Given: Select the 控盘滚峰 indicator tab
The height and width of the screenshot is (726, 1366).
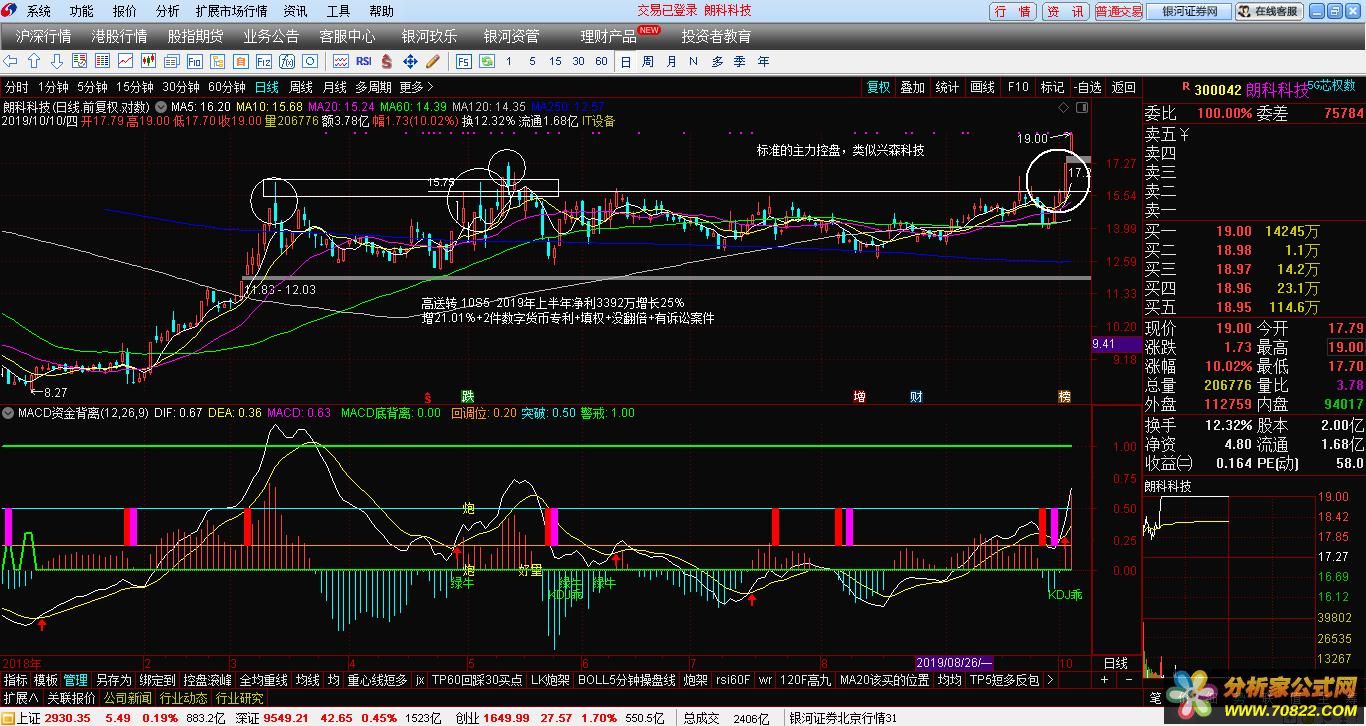Looking at the screenshot, I should pyautogui.click(x=207, y=680).
